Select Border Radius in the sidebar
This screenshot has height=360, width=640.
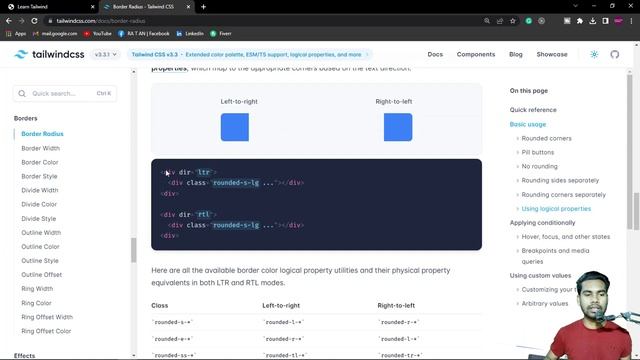pyautogui.click(x=42, y=134)
